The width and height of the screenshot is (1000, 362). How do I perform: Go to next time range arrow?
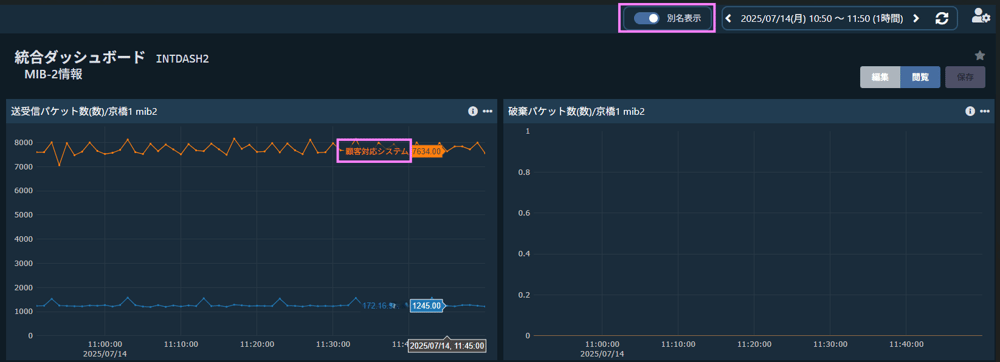916,18
